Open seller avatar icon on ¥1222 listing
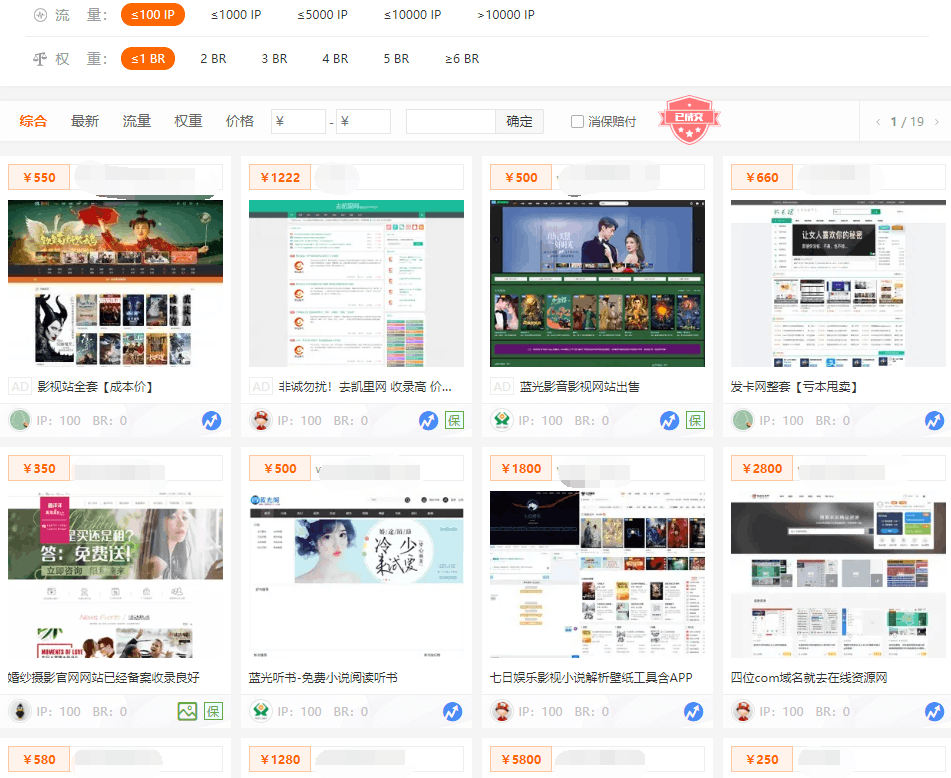The image size is (951, 778). (262, 420)
